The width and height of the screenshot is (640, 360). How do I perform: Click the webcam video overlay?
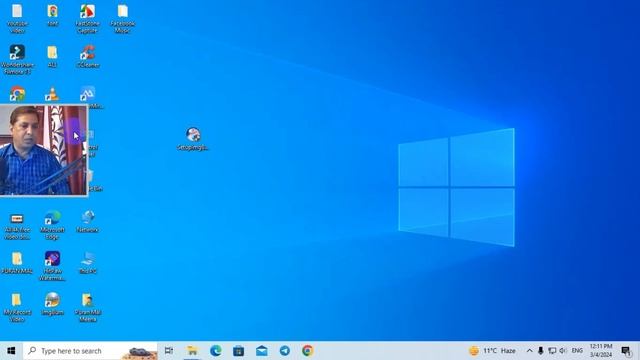coord(44,150)
